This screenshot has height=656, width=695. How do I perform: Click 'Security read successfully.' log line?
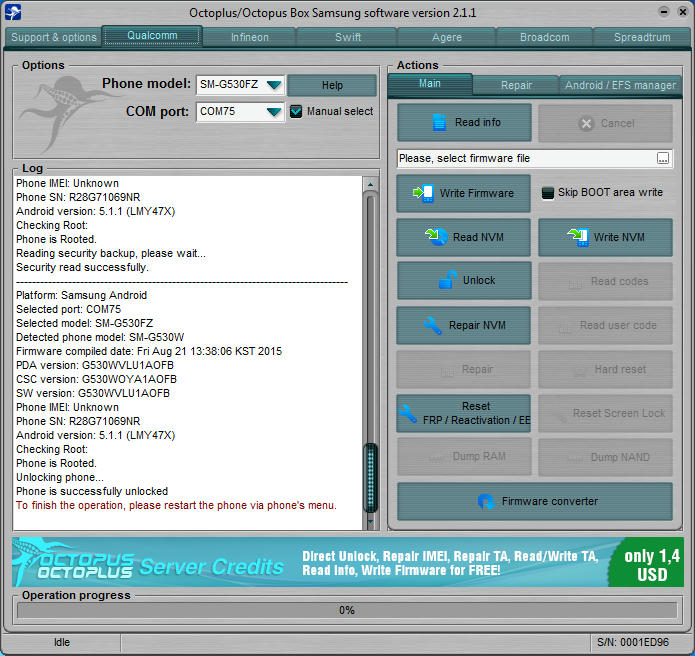click(82, 267)
